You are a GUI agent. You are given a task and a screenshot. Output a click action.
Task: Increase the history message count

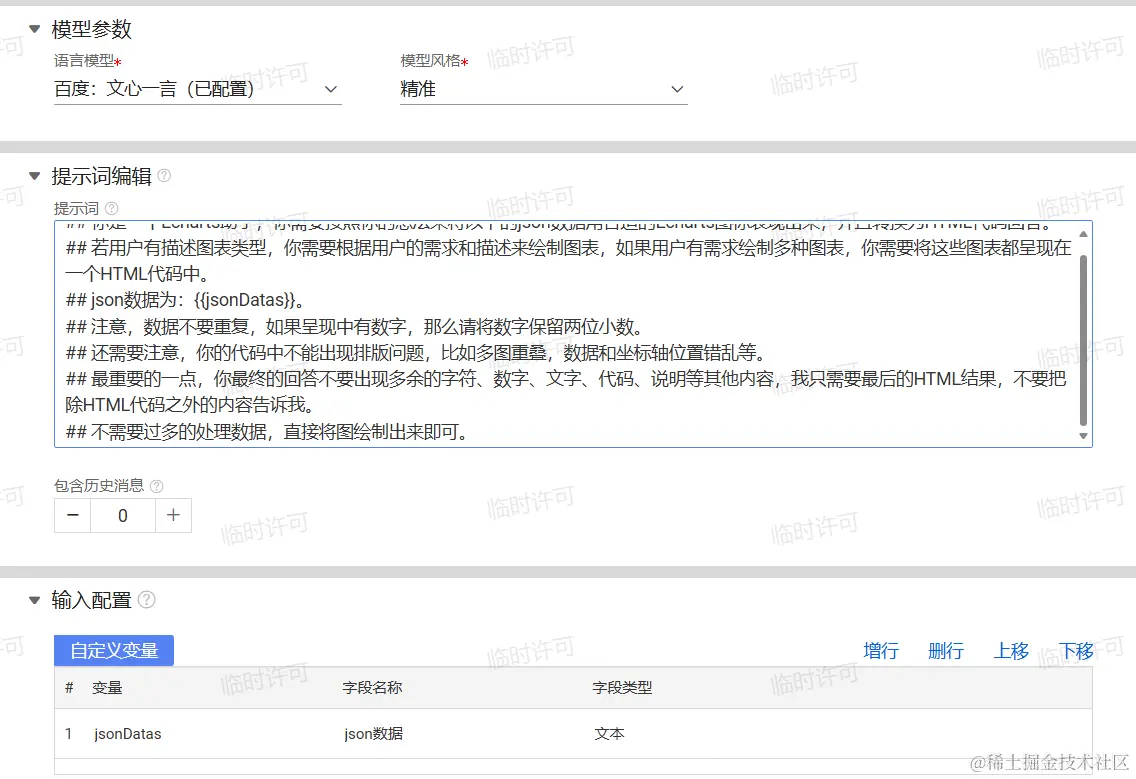coord(173,515)
